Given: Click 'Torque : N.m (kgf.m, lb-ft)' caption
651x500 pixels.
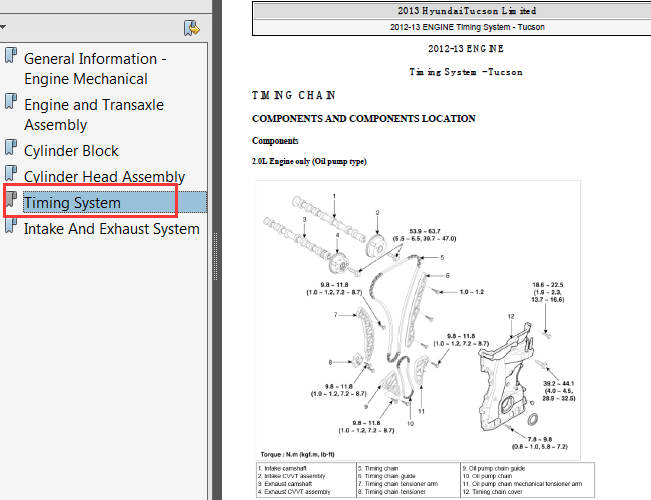Looking at the screenshot, I should [297, 454].
